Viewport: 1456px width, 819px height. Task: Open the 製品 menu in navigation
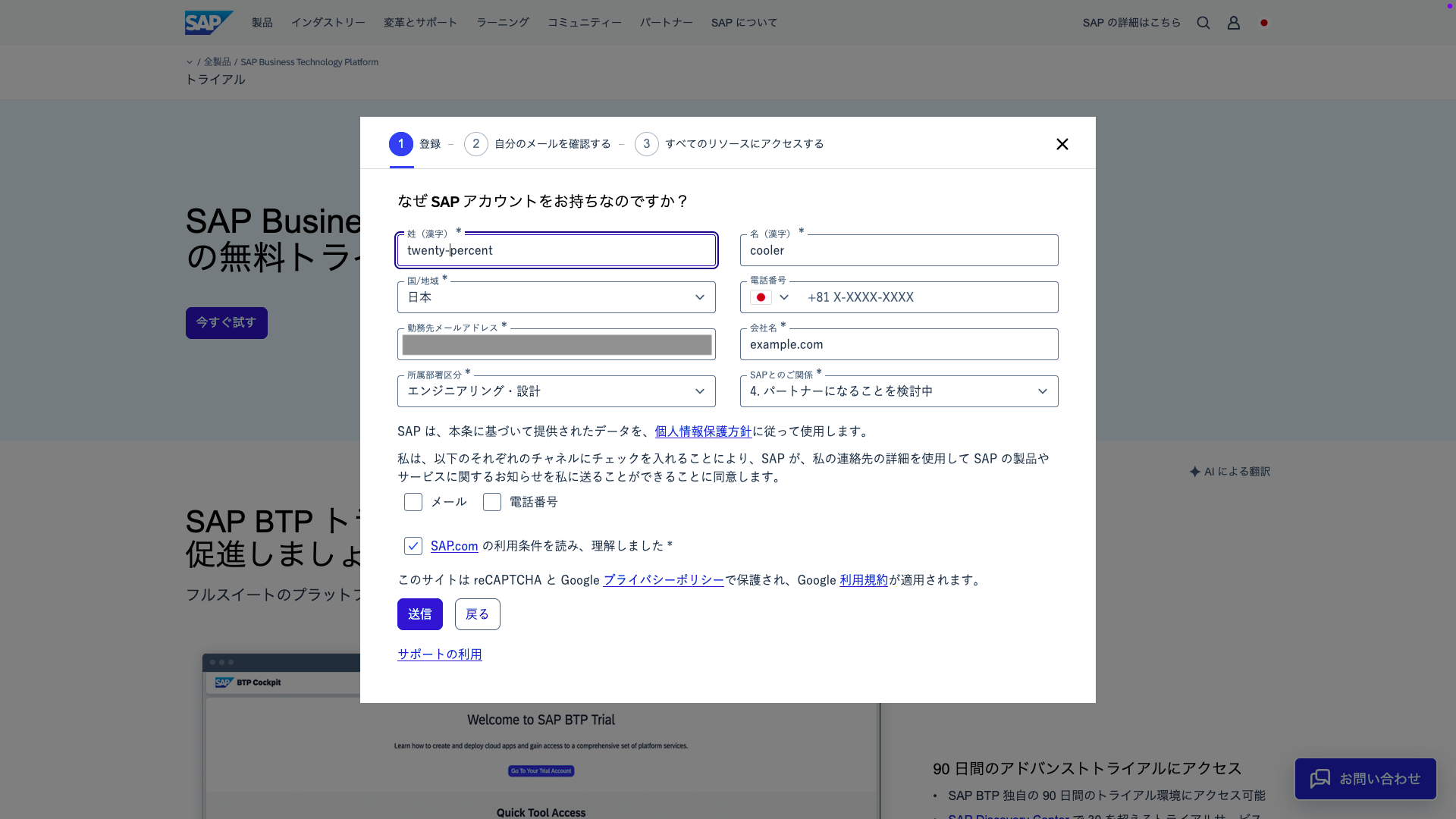point(262,23)
